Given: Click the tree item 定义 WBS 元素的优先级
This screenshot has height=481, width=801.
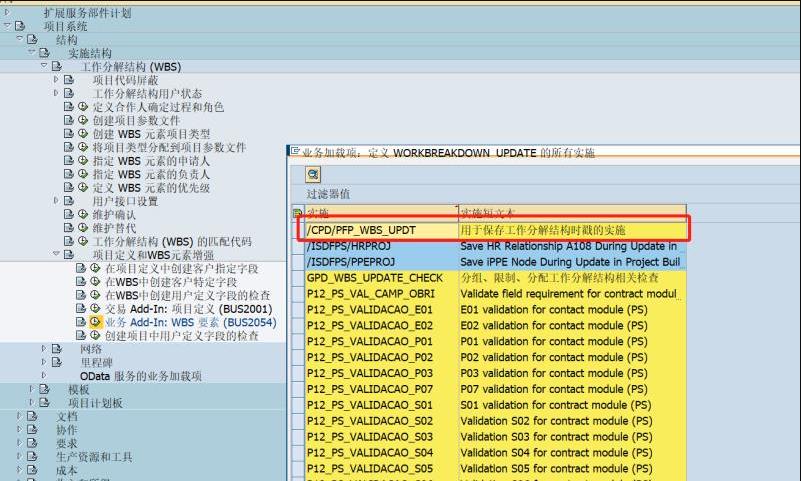Looking at the screenshot, I should click(151, 188).
